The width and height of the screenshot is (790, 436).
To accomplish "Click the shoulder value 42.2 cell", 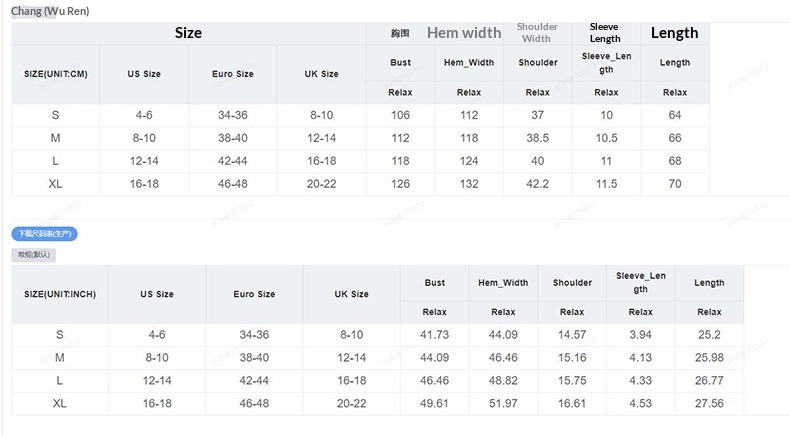I will (537, 184).
